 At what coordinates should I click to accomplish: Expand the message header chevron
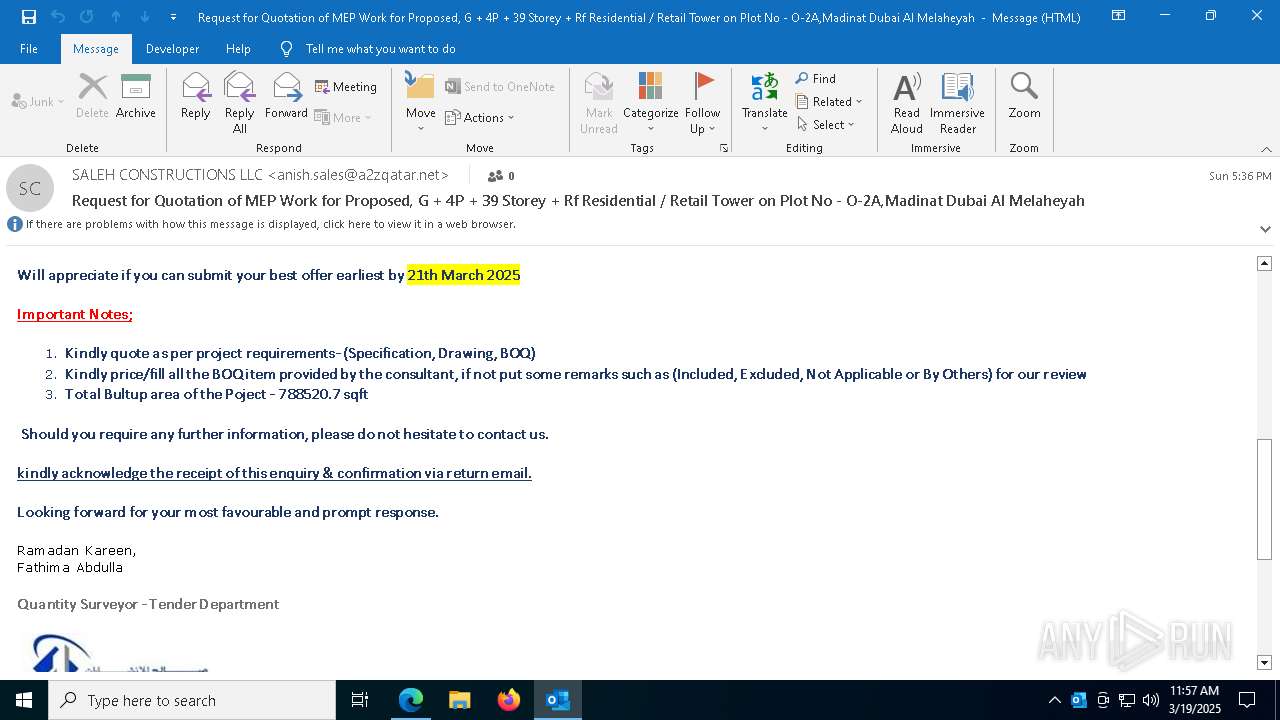[x=1265, y=229]
